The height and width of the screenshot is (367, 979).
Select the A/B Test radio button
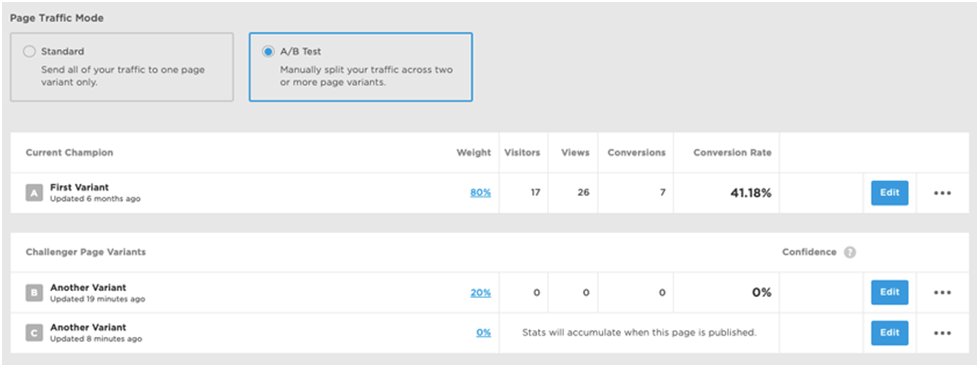click(268, 52)
